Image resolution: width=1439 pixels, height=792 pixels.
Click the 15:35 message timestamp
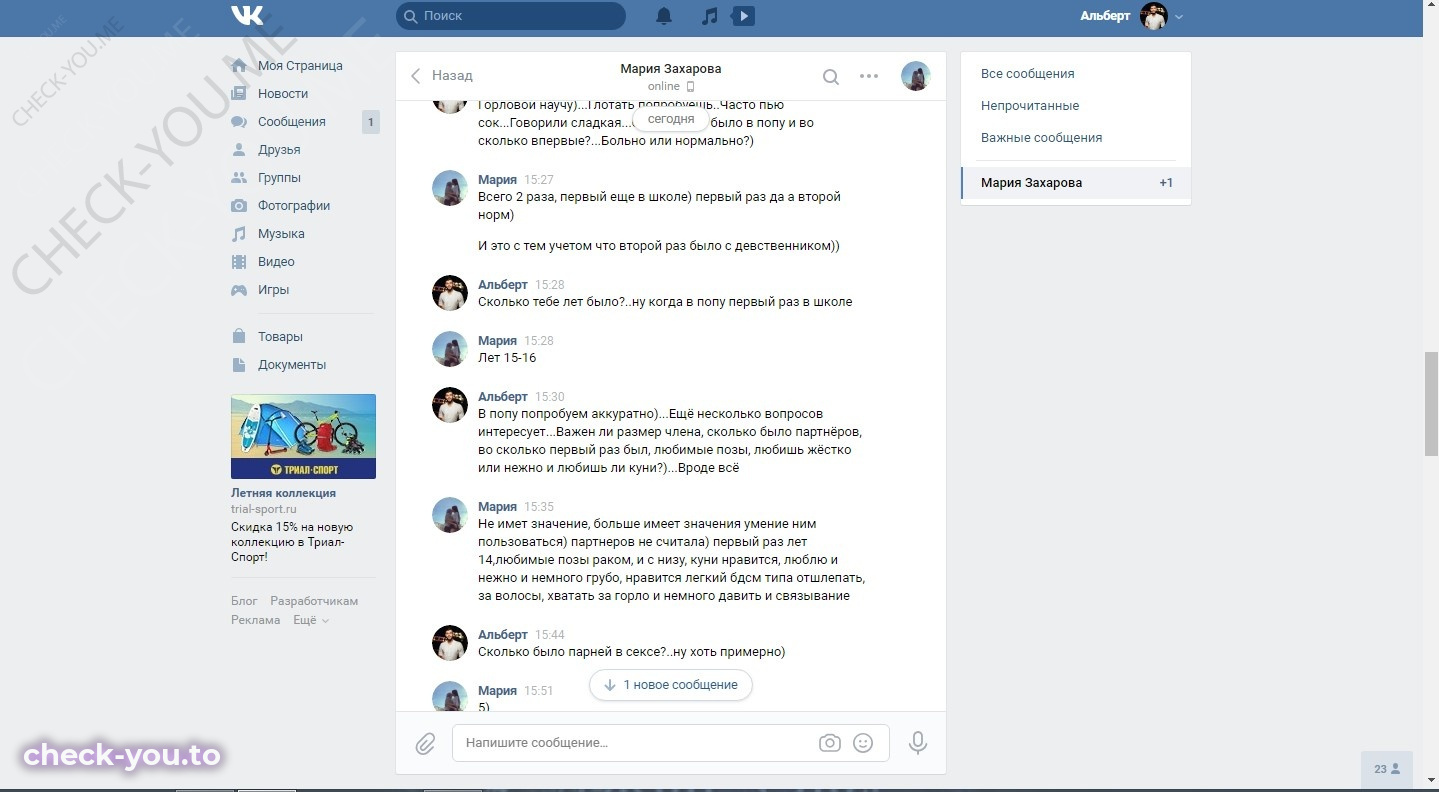539,507
